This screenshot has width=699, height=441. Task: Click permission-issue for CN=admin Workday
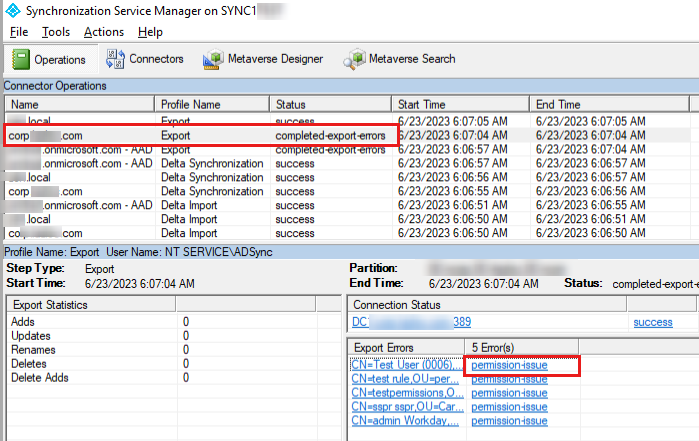pyautogui.click(x=509, y=420)
